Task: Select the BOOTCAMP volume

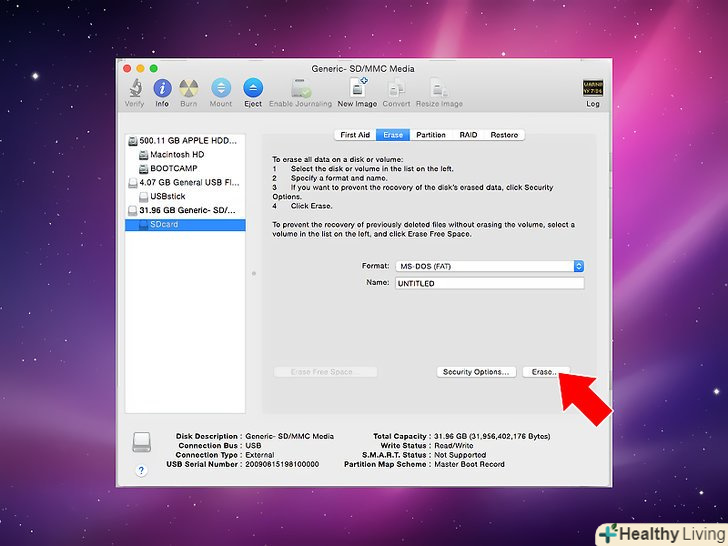Action: coord(185,169)
